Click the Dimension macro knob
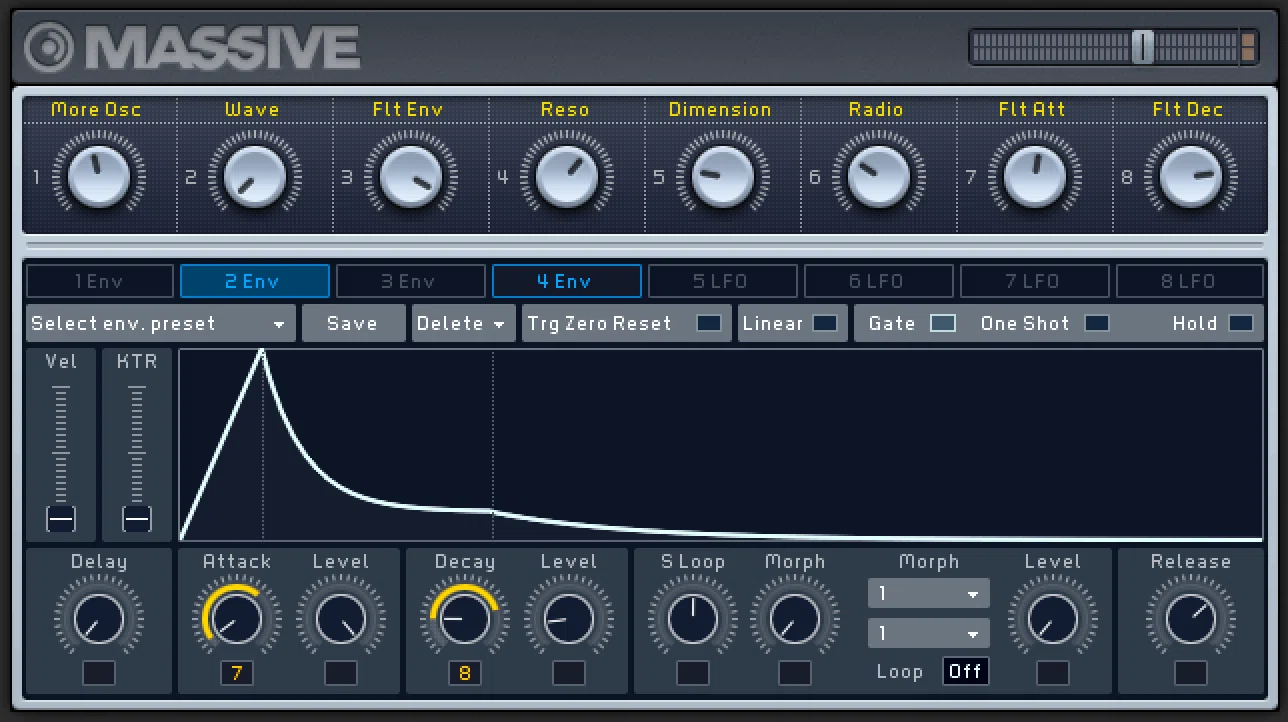This screenshot has width=1288, height=722. pyautogui.click(x=722, y=177)
